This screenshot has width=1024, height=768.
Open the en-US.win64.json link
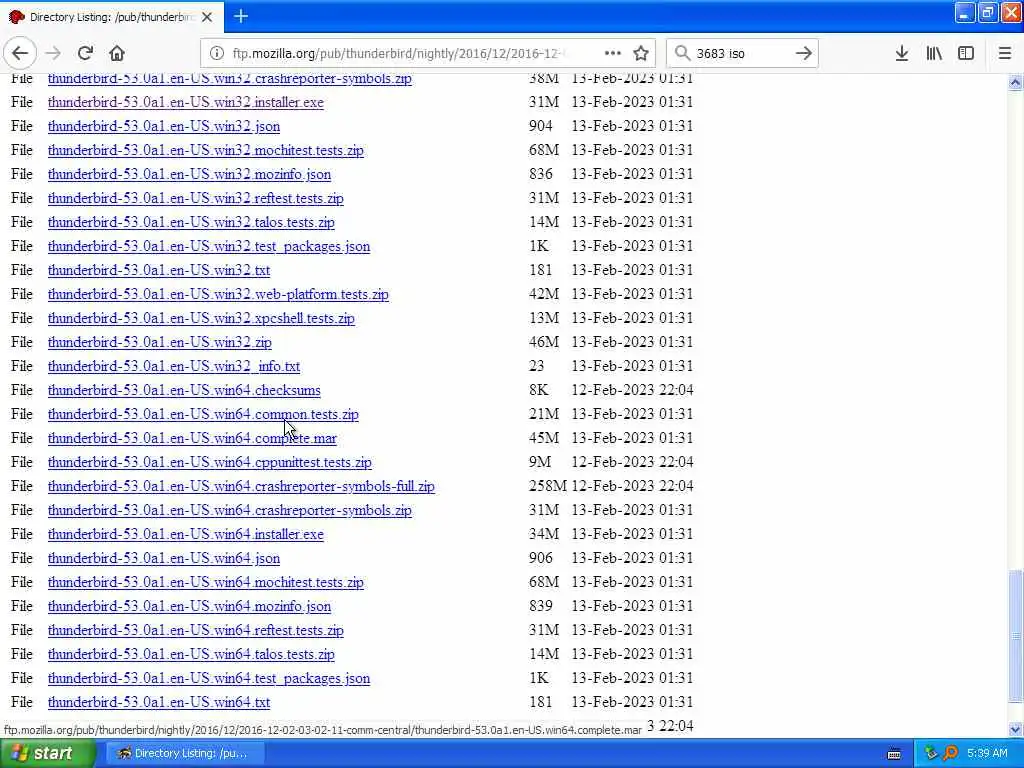(x=164, y=558)
